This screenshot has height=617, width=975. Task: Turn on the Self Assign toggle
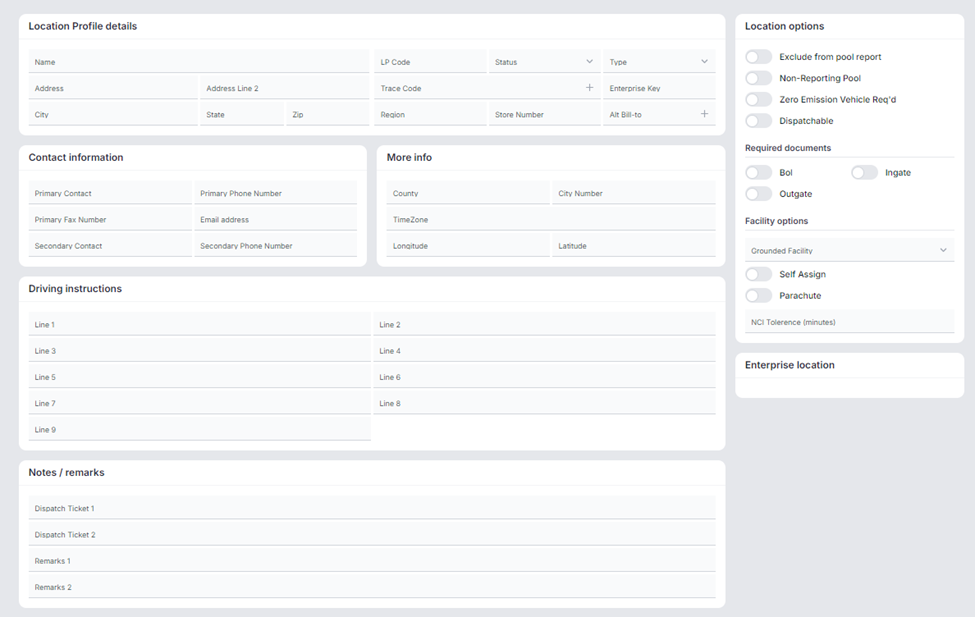coord(759,274)
